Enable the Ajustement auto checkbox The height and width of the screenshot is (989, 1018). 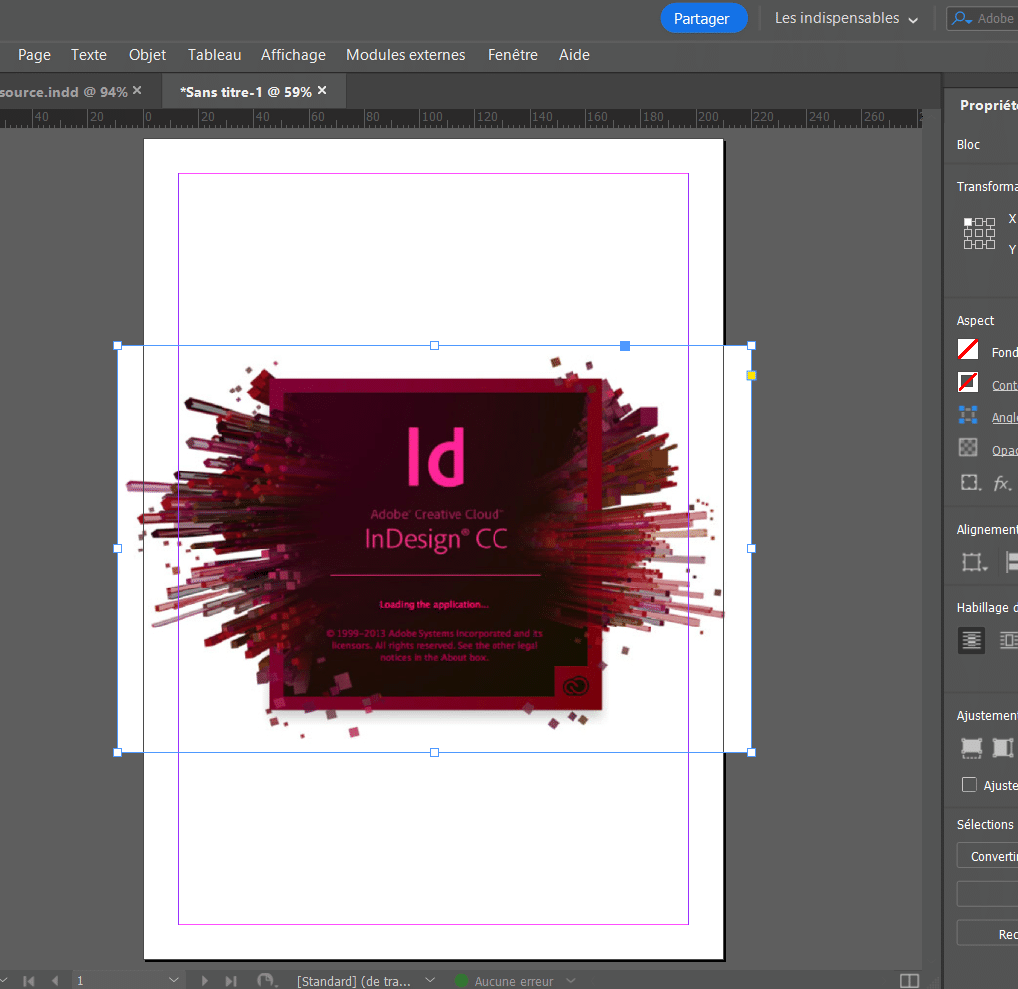coord(969,784)
